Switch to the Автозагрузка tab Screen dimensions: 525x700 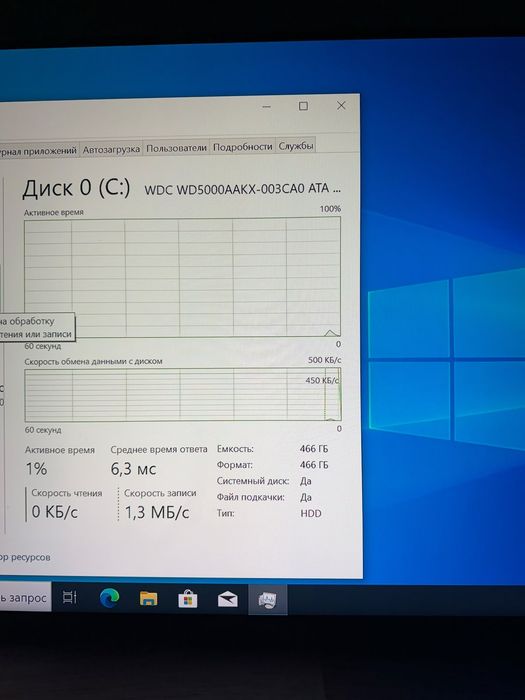tap(111, 150)
